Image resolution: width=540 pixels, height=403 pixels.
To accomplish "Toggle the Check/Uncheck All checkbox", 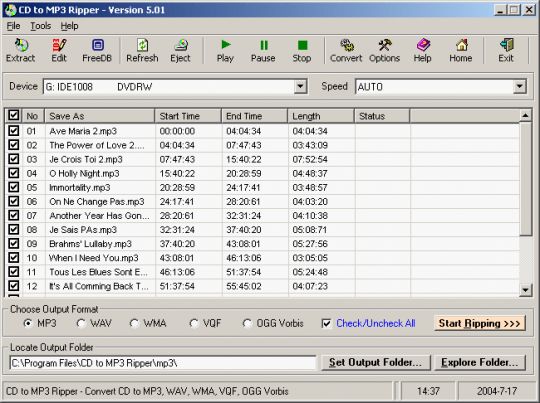I will click(326, 323).
